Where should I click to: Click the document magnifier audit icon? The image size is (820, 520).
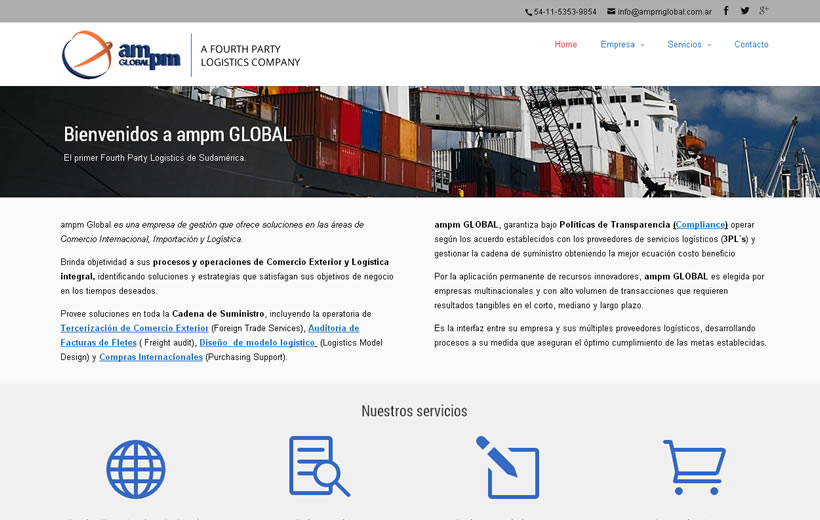tap(320, 466)
